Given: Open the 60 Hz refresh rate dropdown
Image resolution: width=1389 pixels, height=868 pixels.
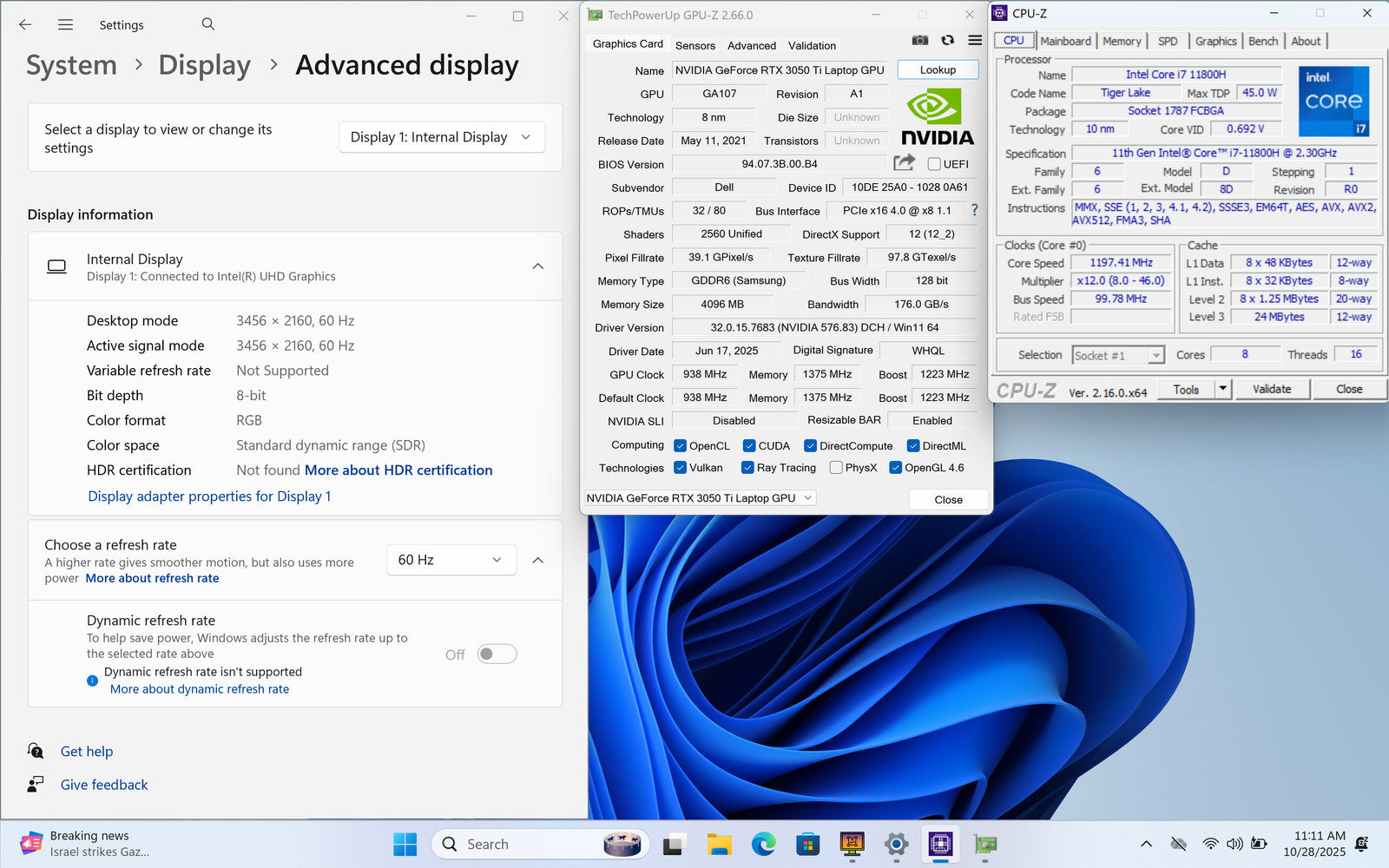Looking at the screenshot, I should [x=451, y=560].
